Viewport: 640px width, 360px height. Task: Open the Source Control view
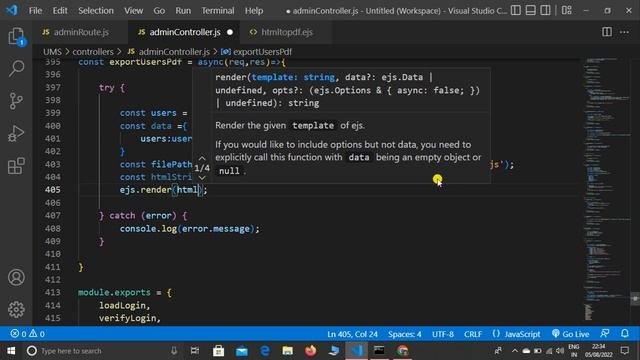[16, 101]
